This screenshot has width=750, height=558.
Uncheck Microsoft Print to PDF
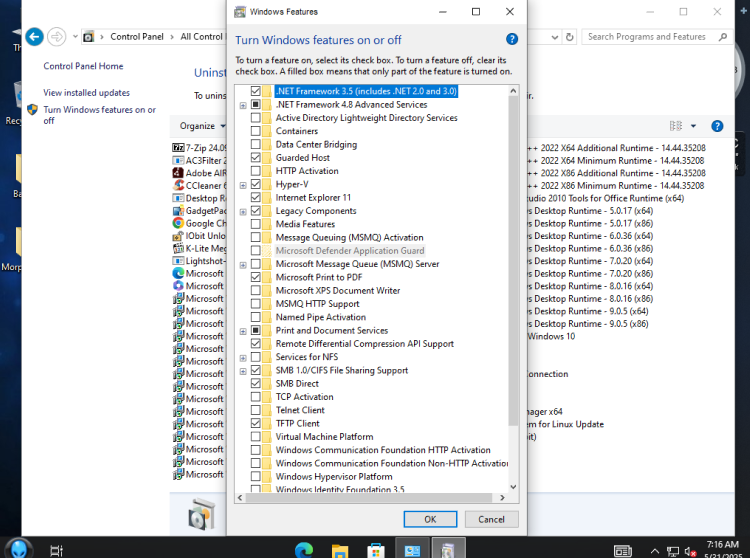(x=255, y=277)
